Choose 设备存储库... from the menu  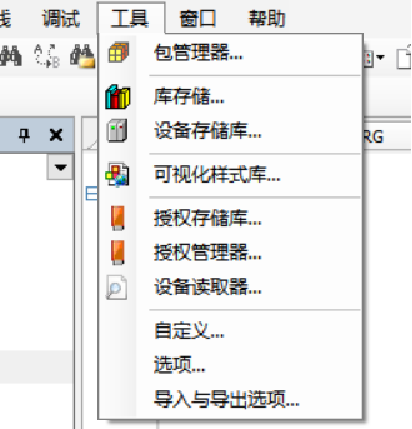tap(231, 131)
